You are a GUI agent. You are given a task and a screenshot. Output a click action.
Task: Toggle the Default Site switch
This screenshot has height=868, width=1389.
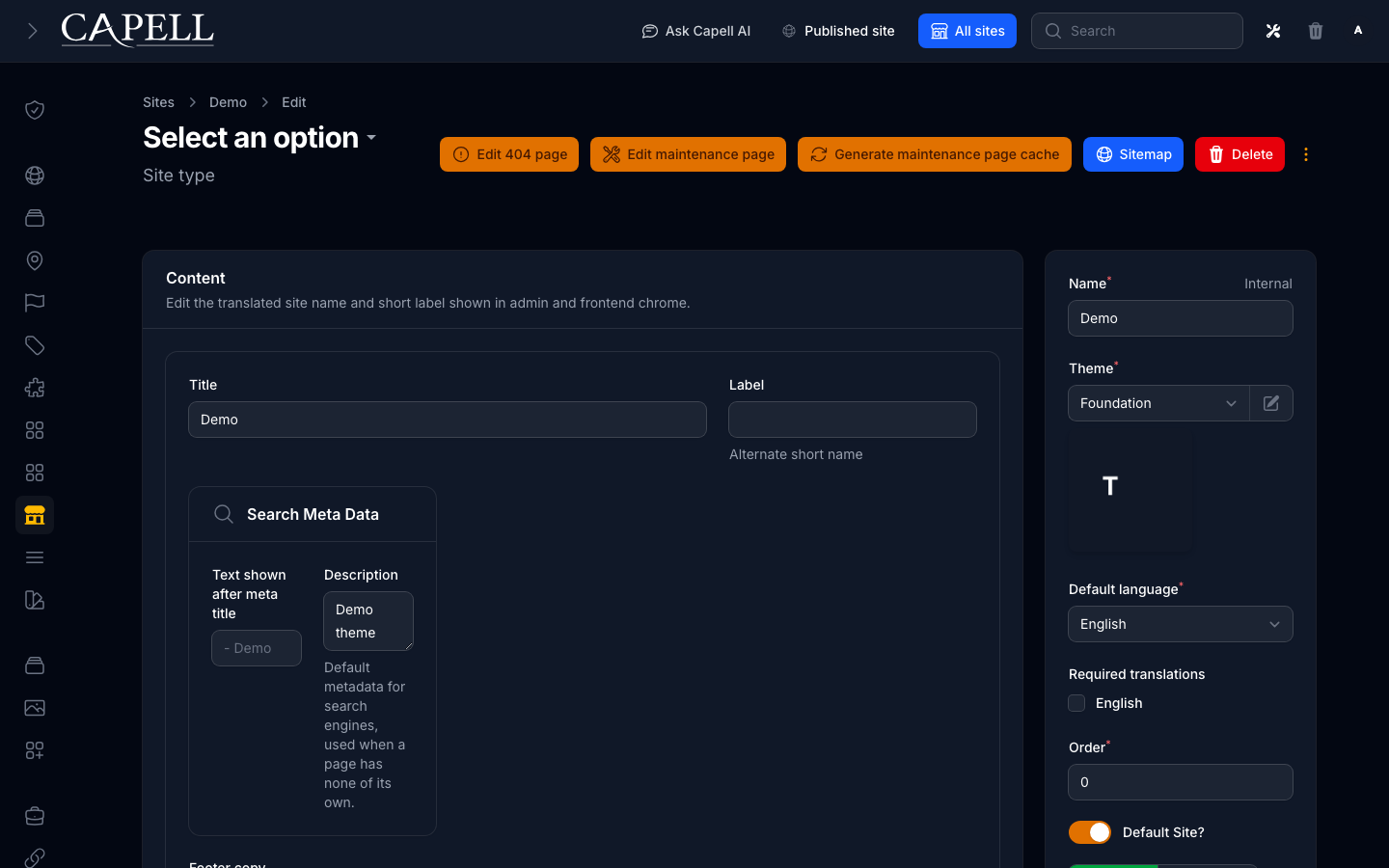pyautogui.click(x=1090, y=832)
